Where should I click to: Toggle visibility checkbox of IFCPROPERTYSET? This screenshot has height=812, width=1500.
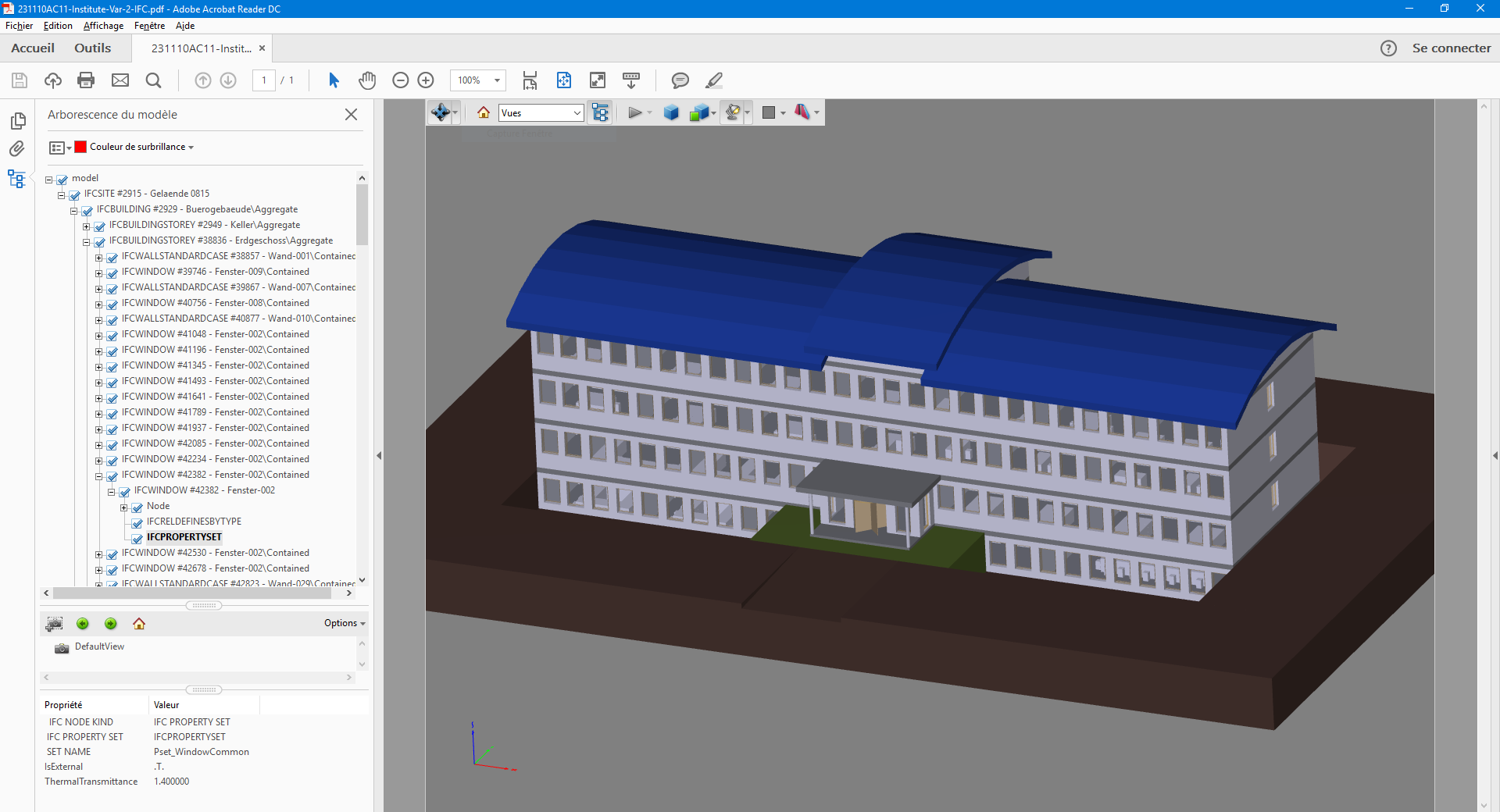coord(137,538)
